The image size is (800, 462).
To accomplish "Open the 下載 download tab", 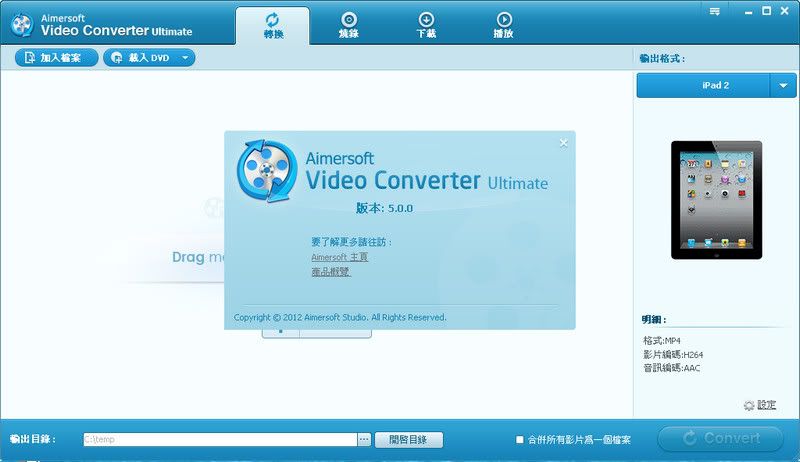I will [x=426, y=26].
